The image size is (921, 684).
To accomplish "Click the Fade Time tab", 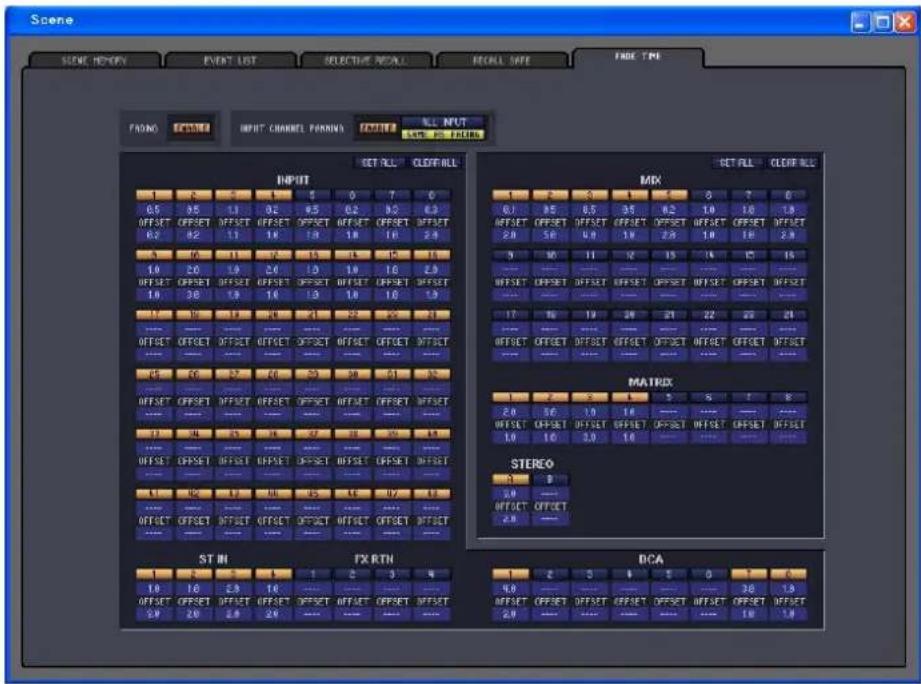I will coord(638,57).
